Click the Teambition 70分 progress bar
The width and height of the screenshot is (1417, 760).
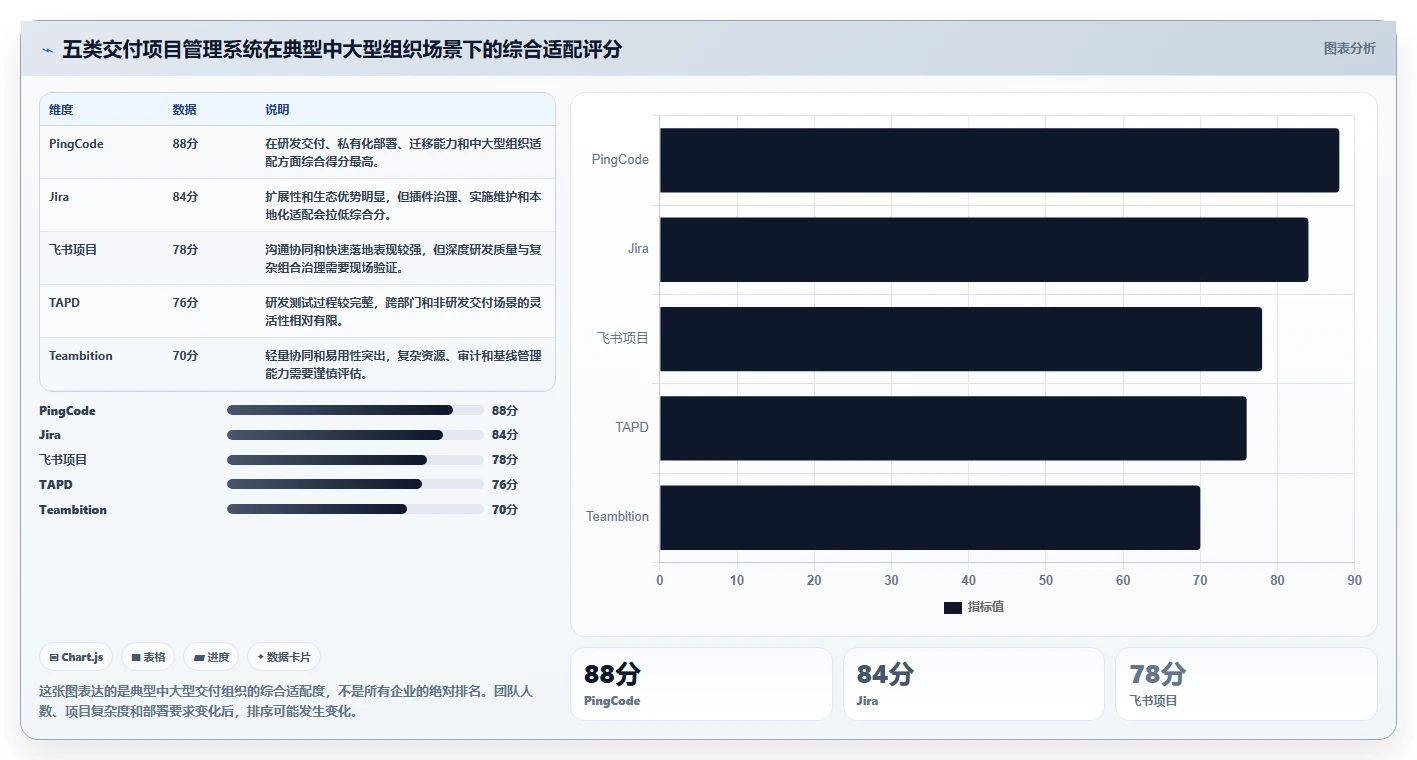355,509
